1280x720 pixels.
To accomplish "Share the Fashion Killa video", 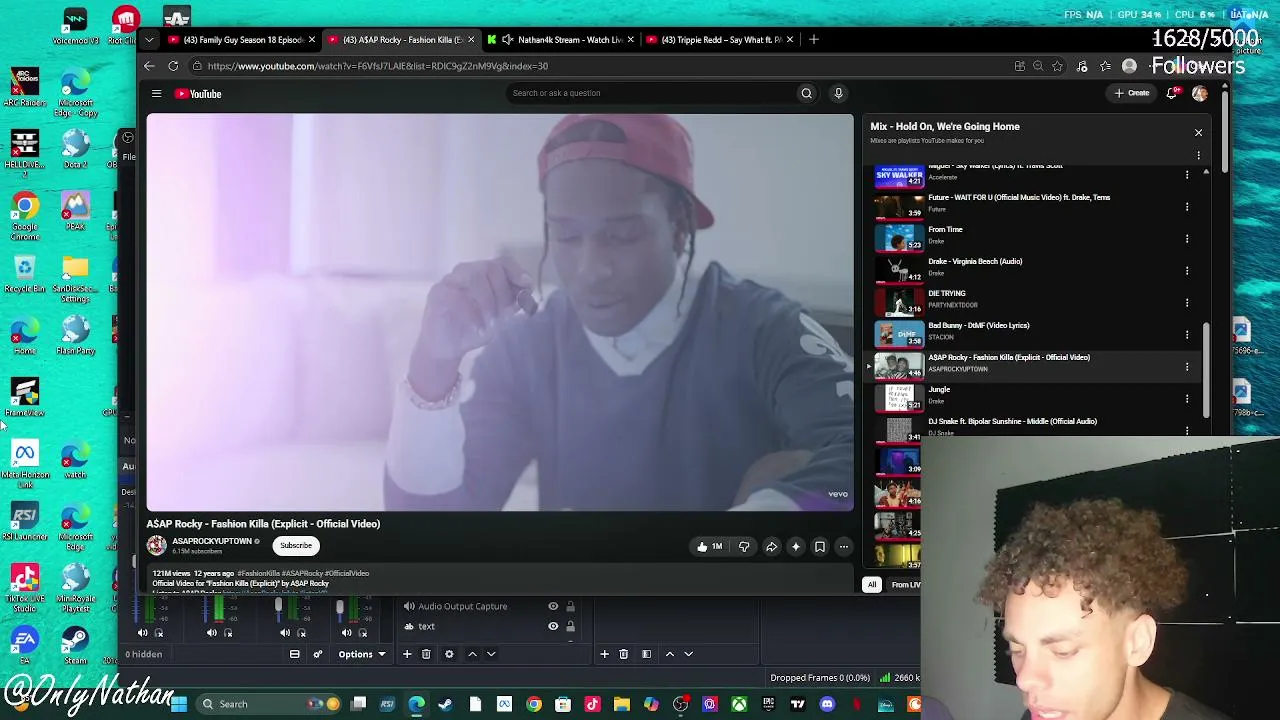I will pyautogui.click(x=771, y=547).
